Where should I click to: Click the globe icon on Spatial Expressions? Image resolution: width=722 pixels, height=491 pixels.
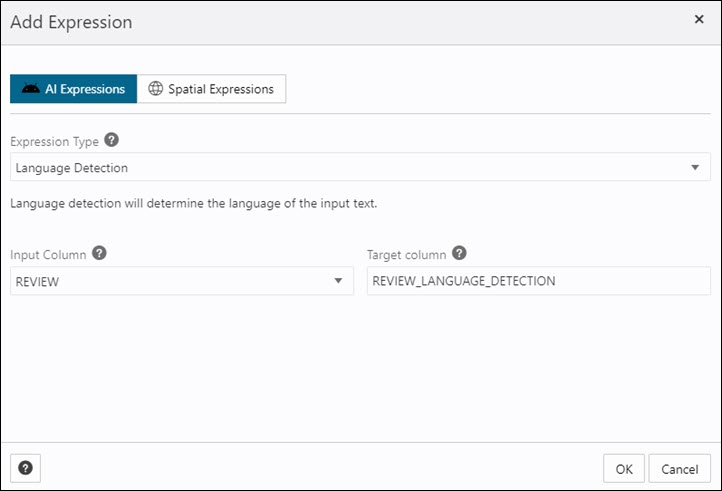(x=155, y=89)
